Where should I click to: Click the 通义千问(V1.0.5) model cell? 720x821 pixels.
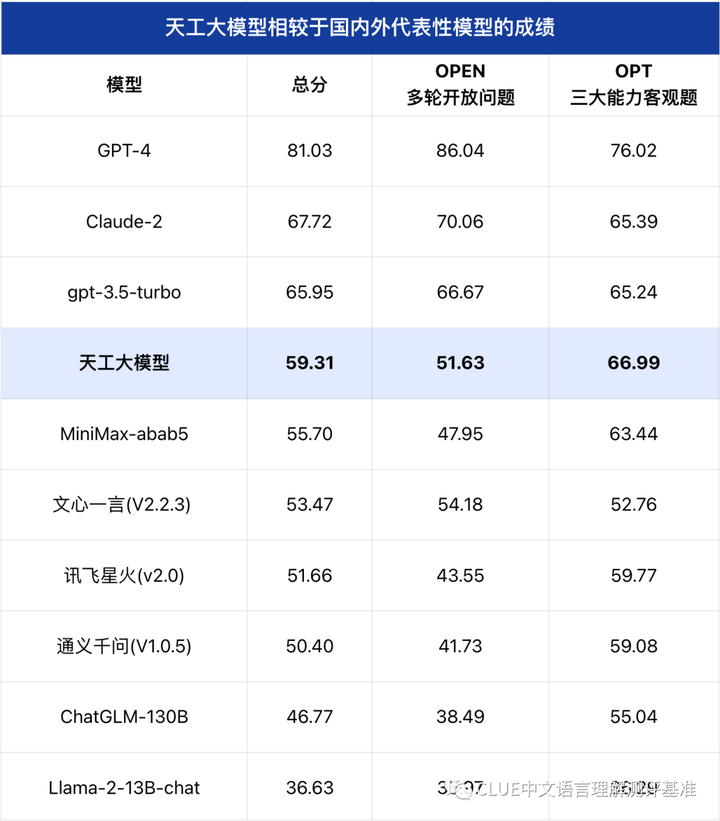[124, 647]
